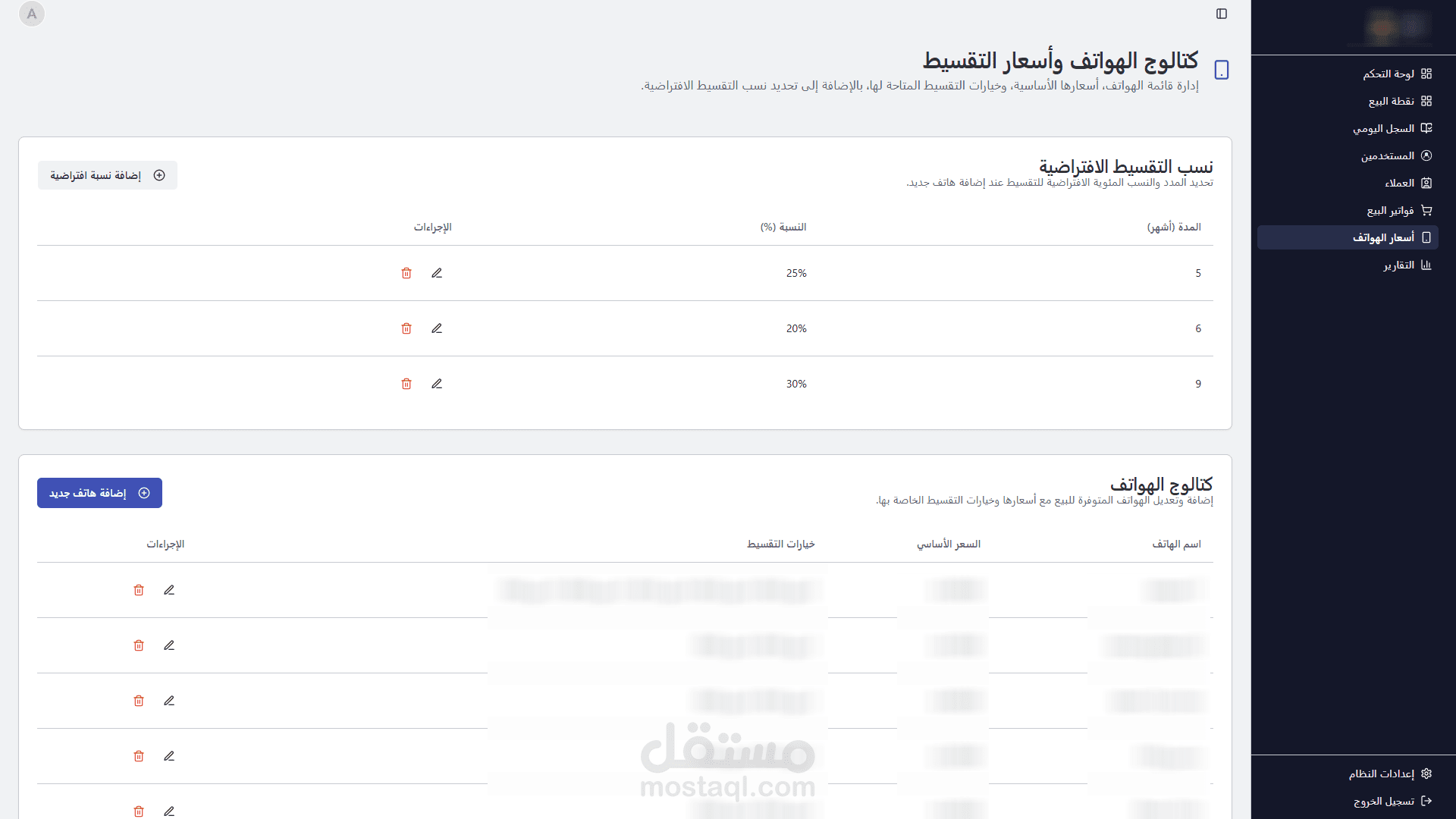Delete the third phone in catalog
This screenshot has height=819, width=1456.
coord(139,701)
